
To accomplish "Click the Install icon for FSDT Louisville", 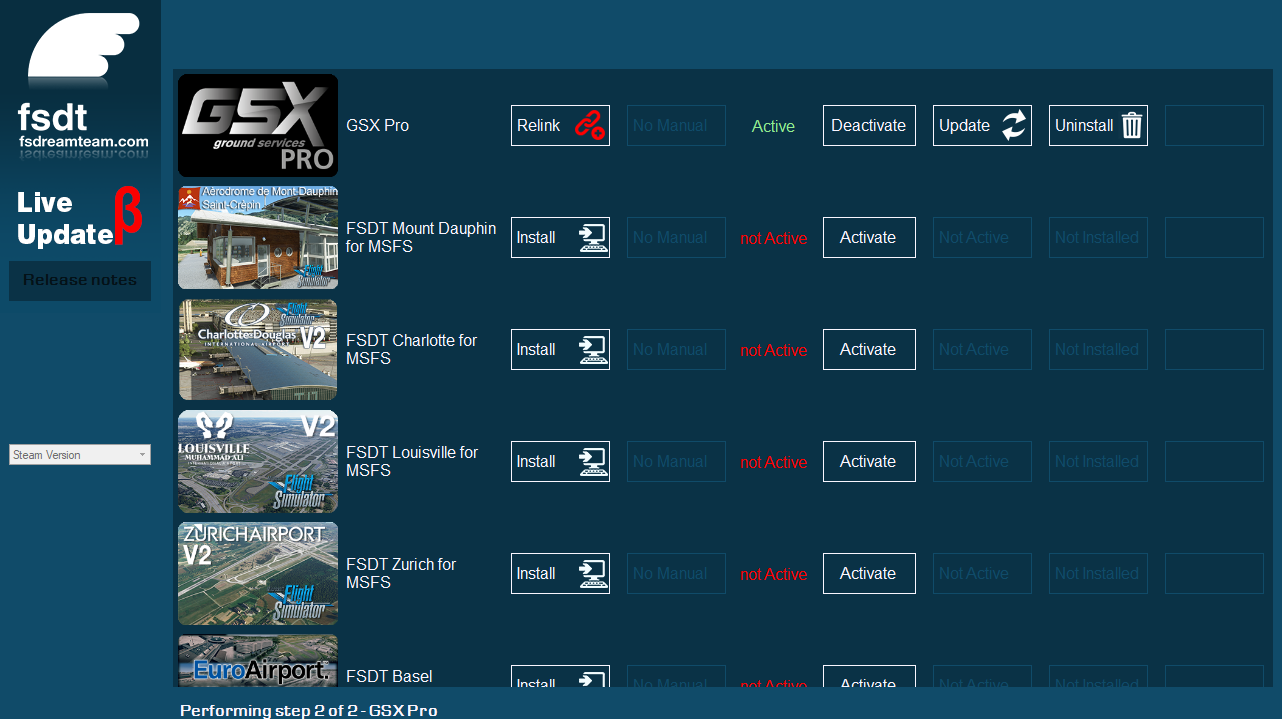I will click(x=592, y=462).
